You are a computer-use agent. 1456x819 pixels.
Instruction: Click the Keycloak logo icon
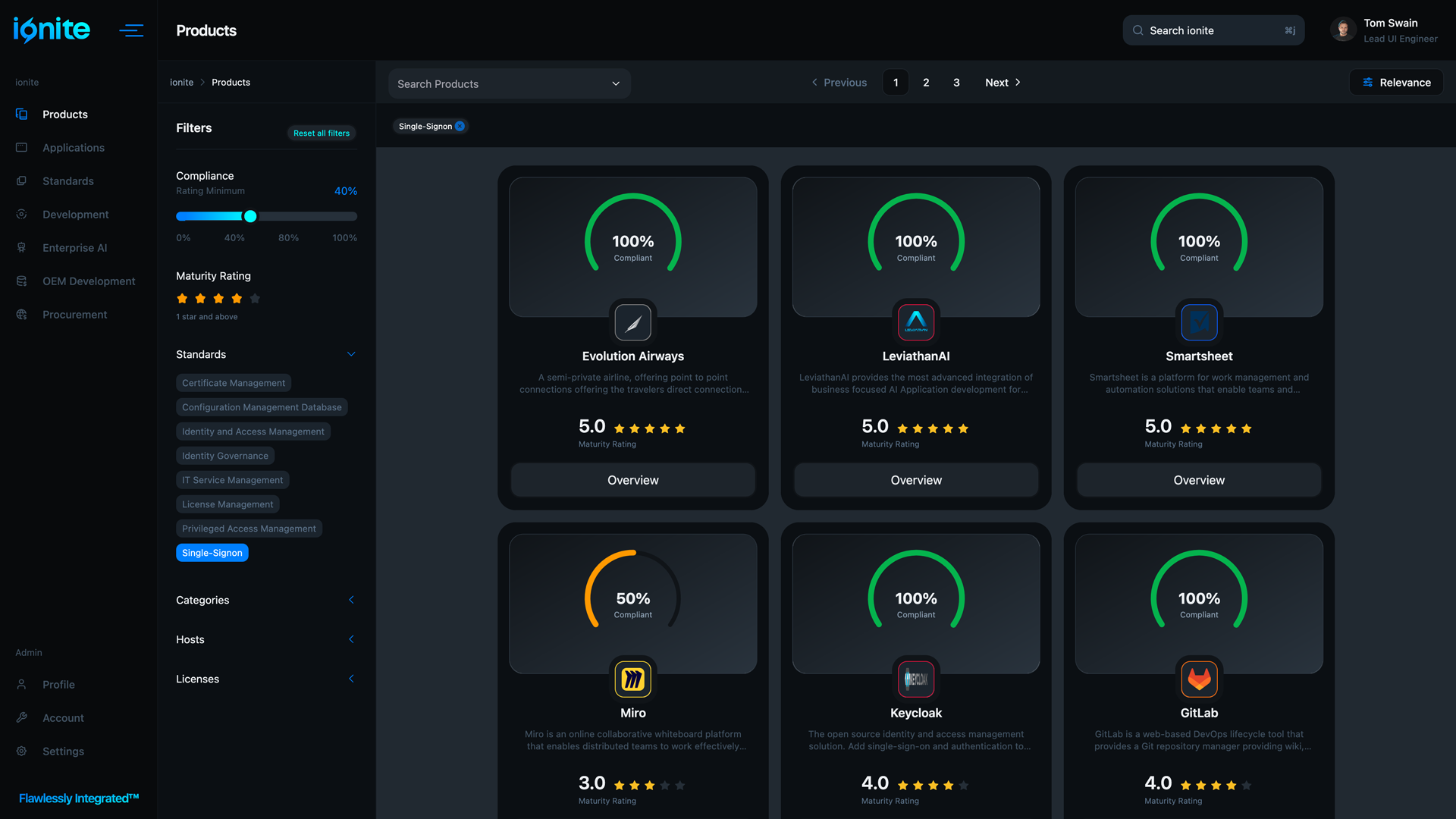(916, 679)
